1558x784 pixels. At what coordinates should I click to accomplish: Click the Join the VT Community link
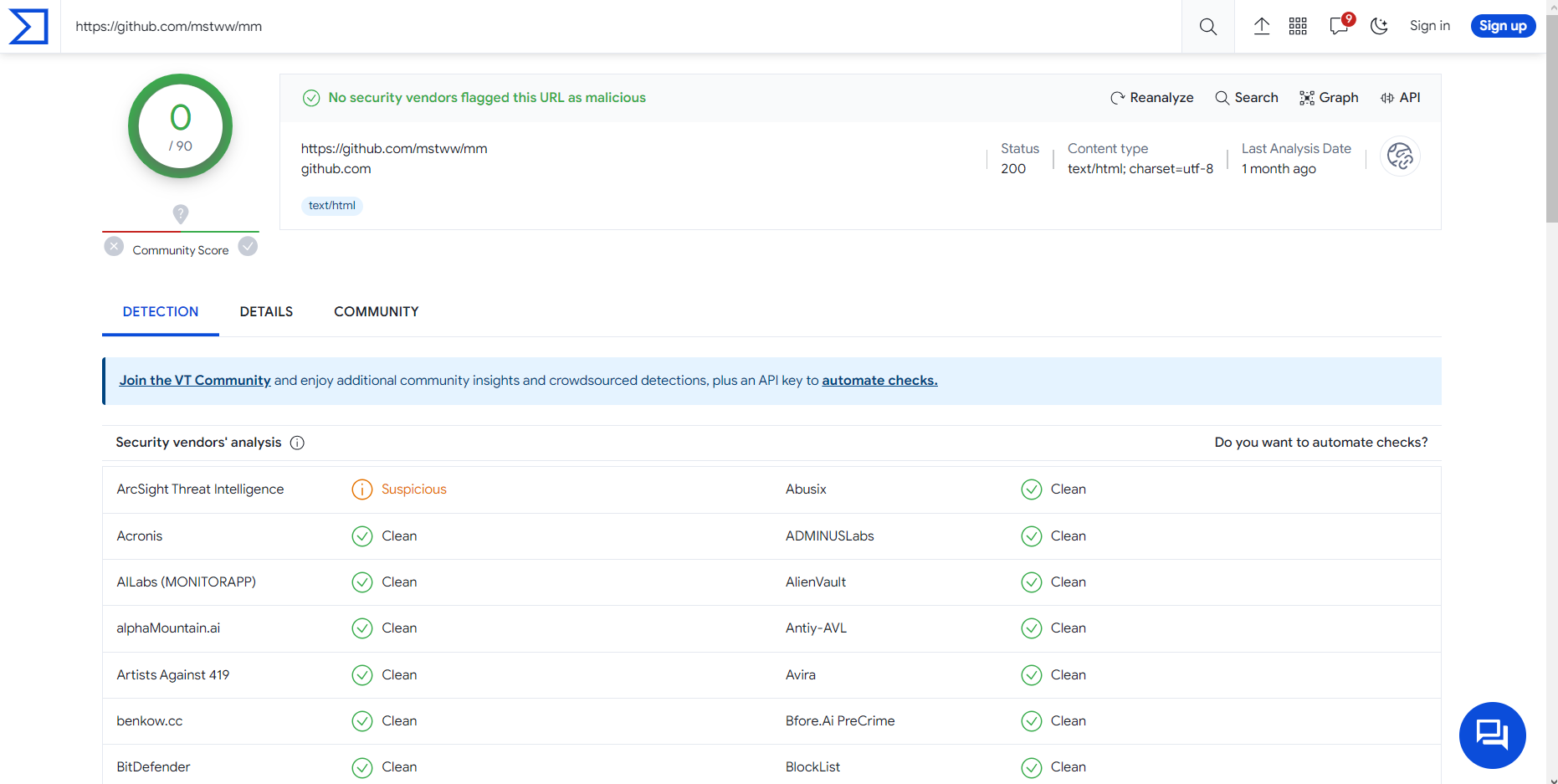point(195,381)
